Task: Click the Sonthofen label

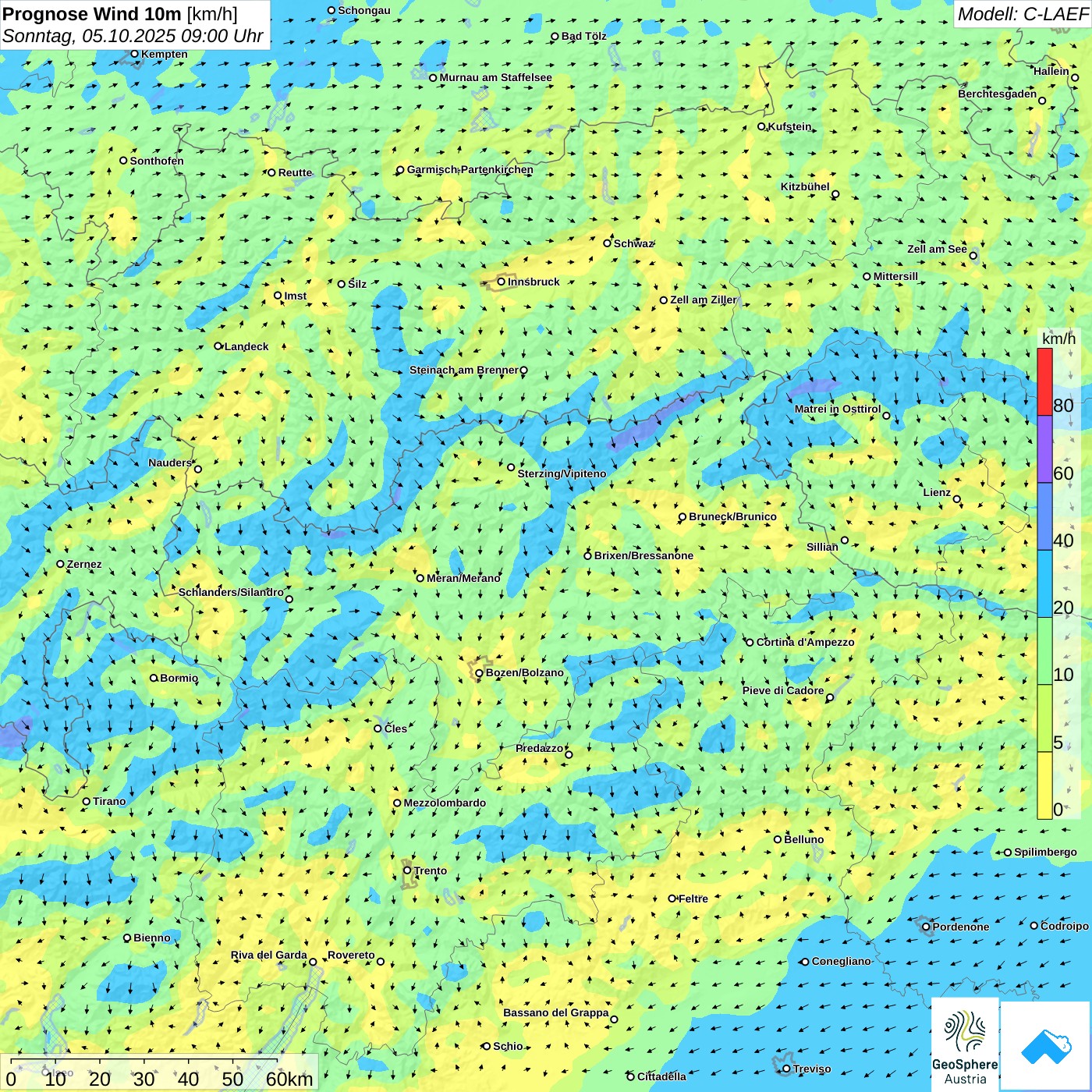Action: pyautogui.click(x=157, y=161)
